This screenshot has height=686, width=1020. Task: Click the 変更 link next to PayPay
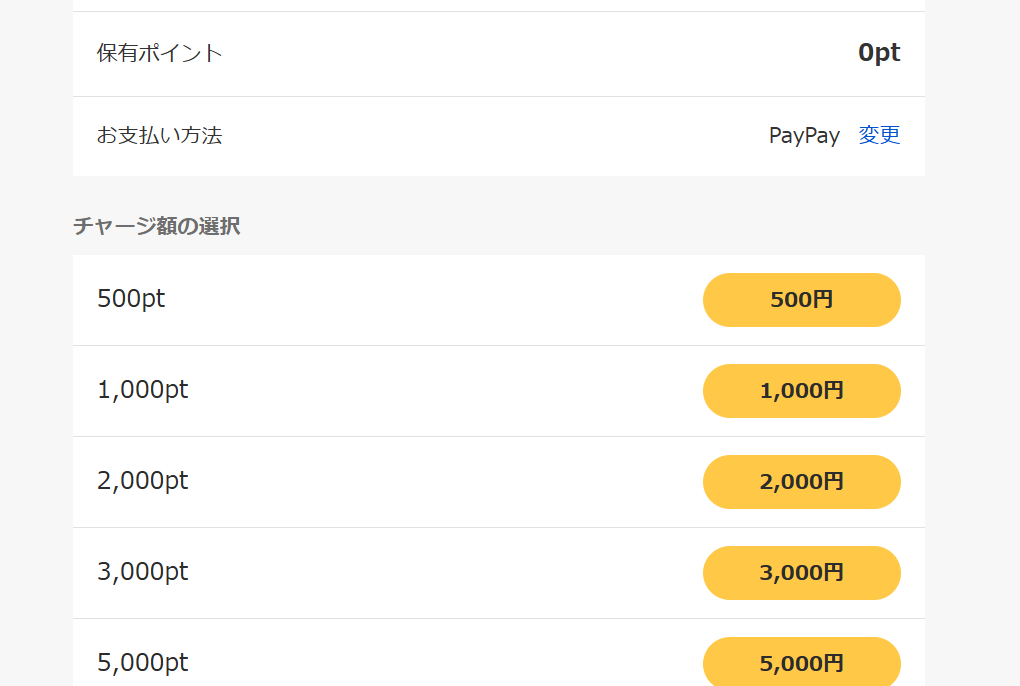point(879,135)
